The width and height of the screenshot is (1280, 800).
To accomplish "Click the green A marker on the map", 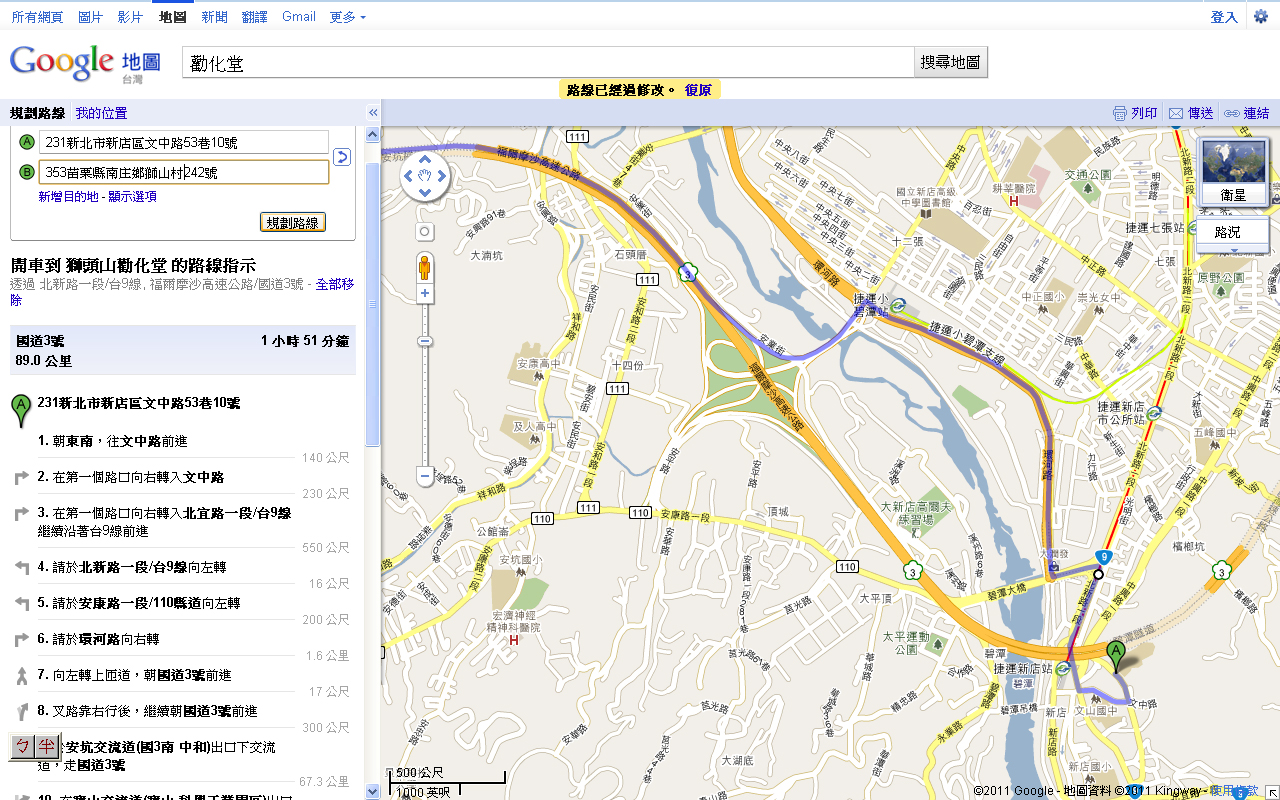I will [x=1116, y=656].
